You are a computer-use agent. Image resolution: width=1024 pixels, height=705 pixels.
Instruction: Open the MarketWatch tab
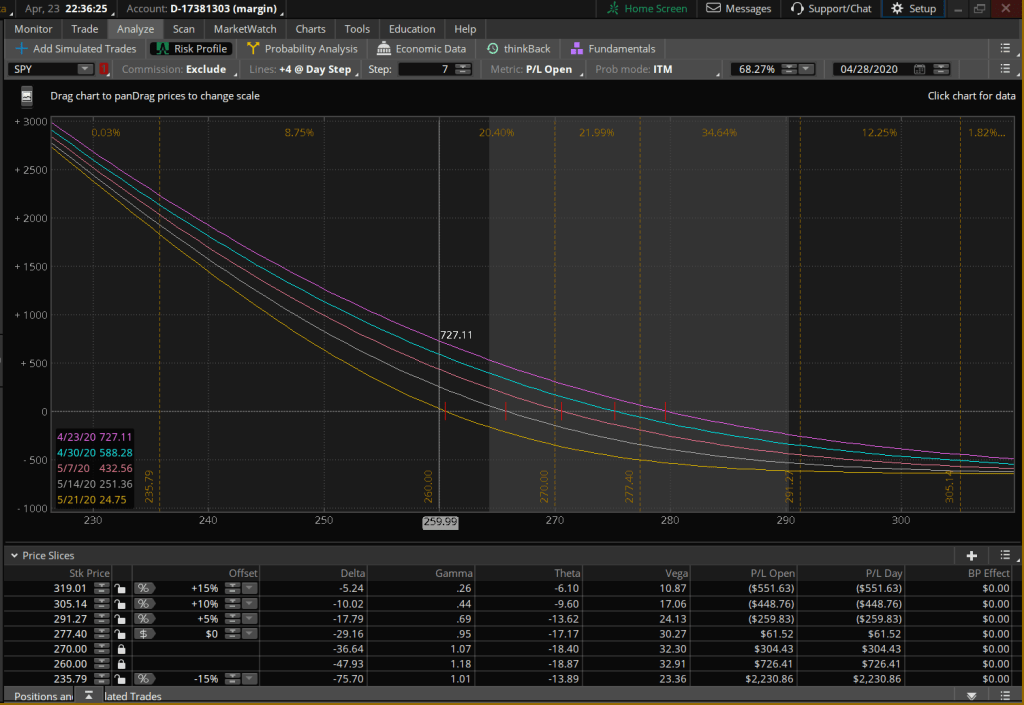click(245, 29)
